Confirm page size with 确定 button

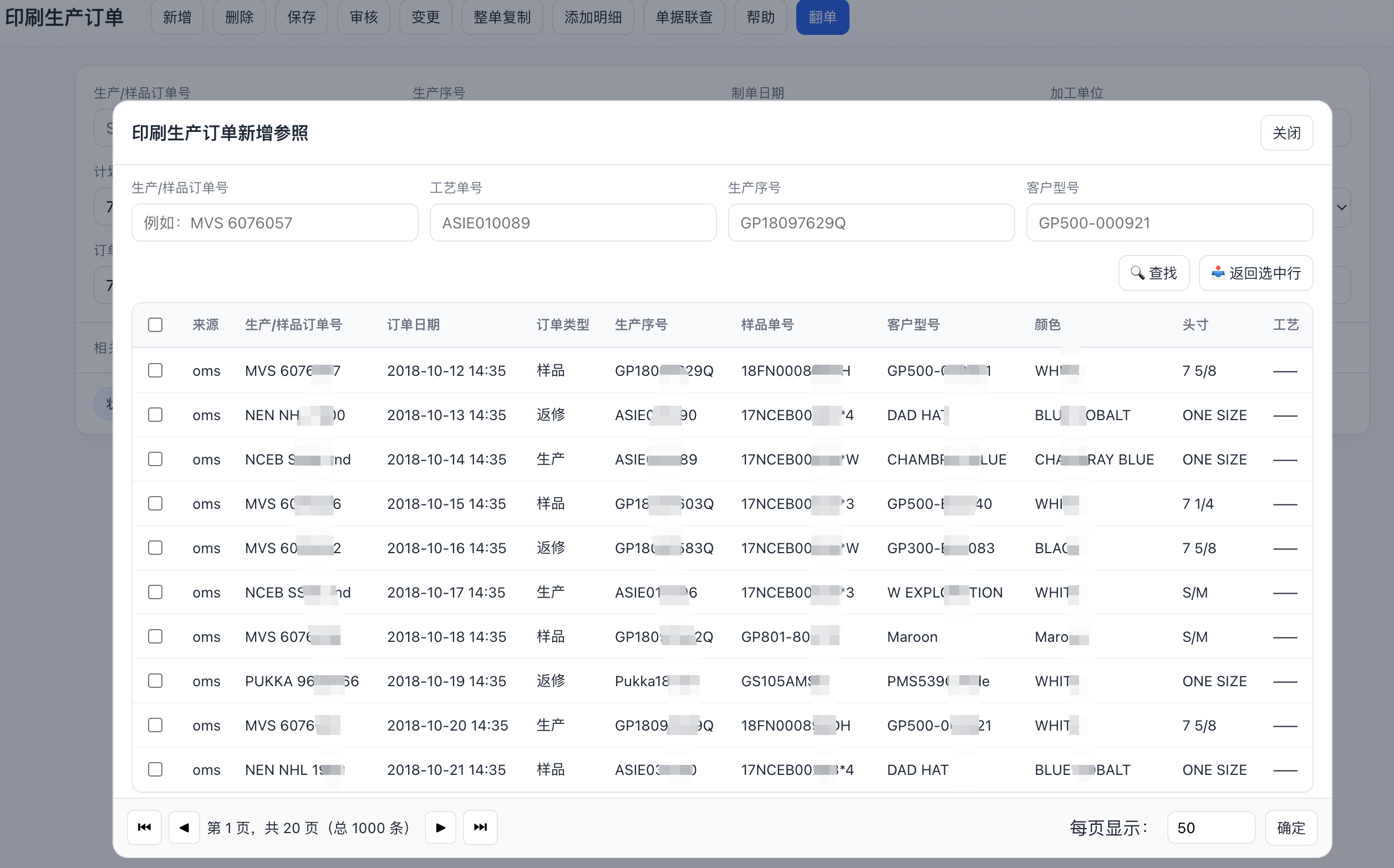point(1291,828)
